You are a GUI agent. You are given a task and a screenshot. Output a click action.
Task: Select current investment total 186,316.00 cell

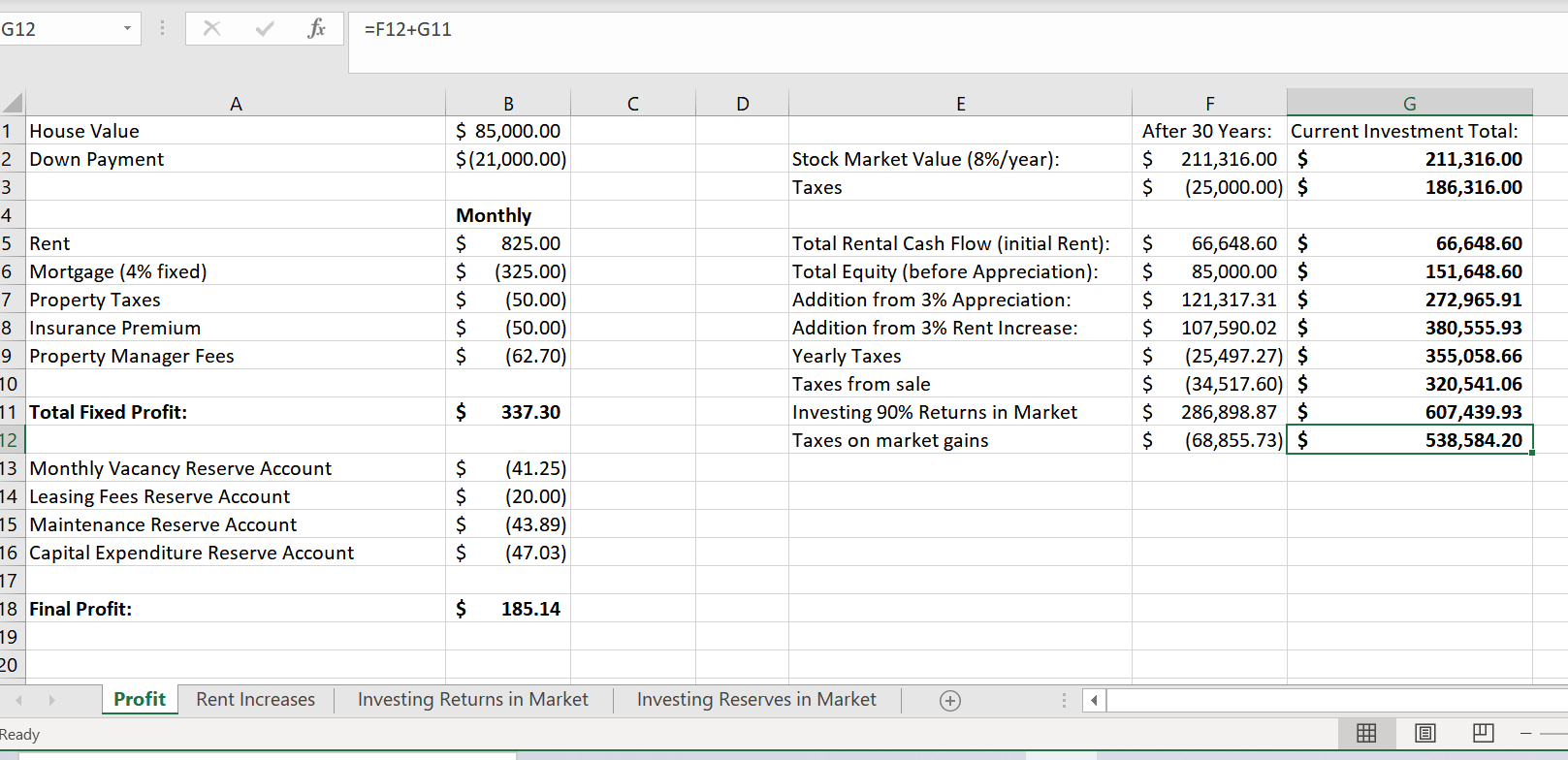pos(1410,187)
